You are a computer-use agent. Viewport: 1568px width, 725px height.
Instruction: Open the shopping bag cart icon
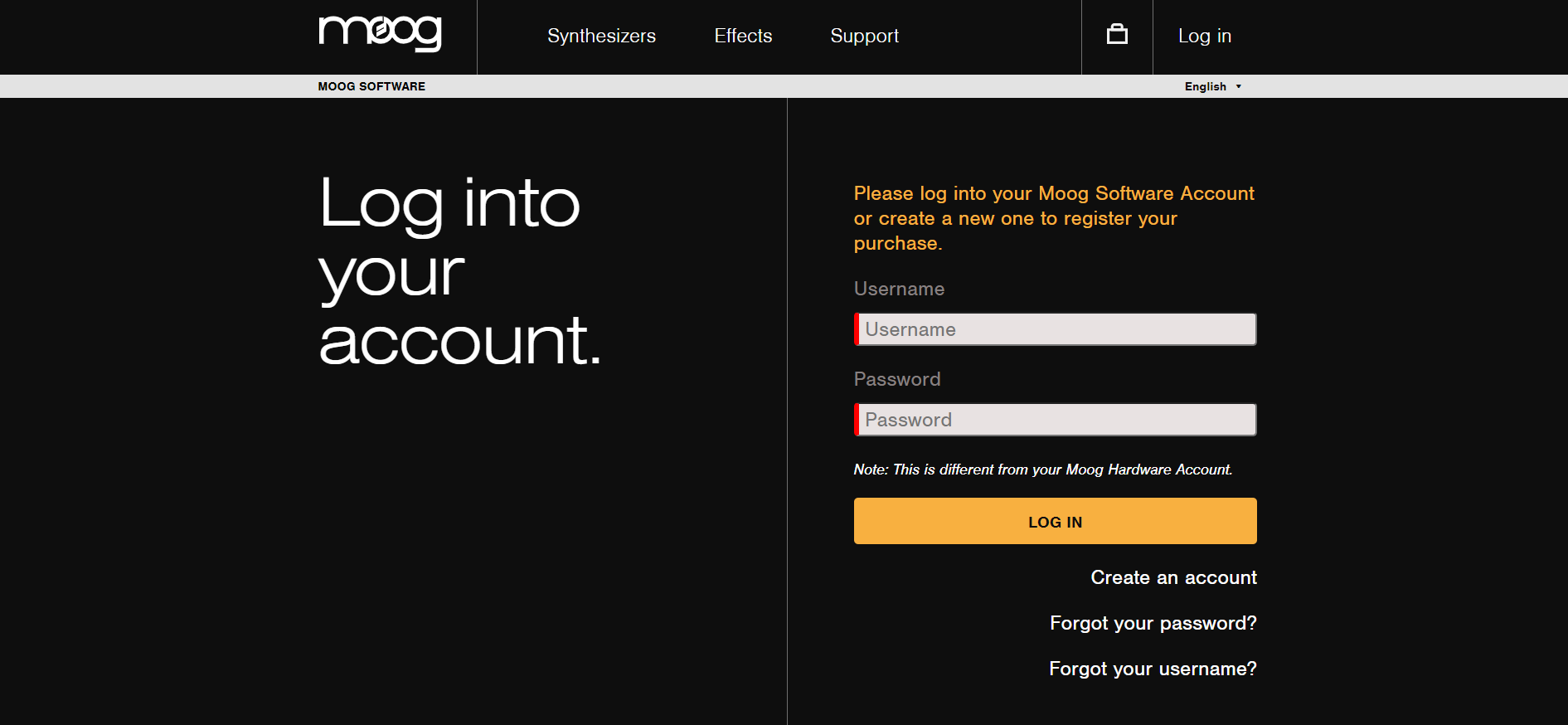(x=1117, y=35)
